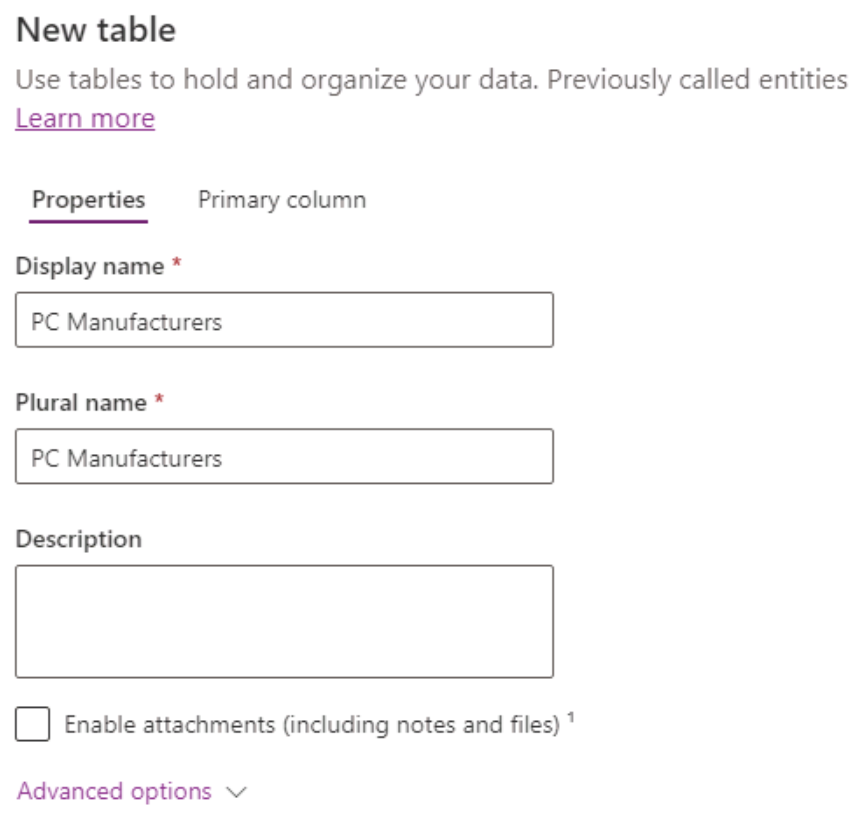
Task: Click the Previously called entities subtitle text
Action: (x=697, y=80)
